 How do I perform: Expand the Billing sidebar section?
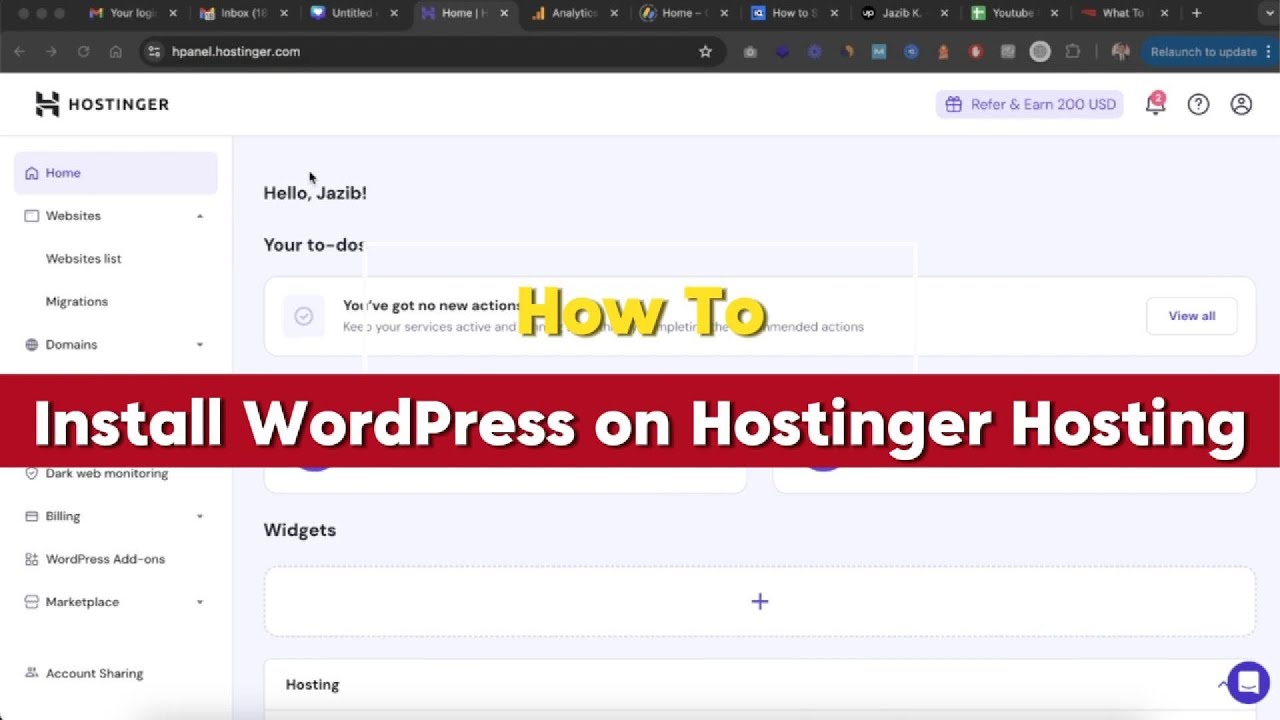pyautogui.click(x=200, y=517)
